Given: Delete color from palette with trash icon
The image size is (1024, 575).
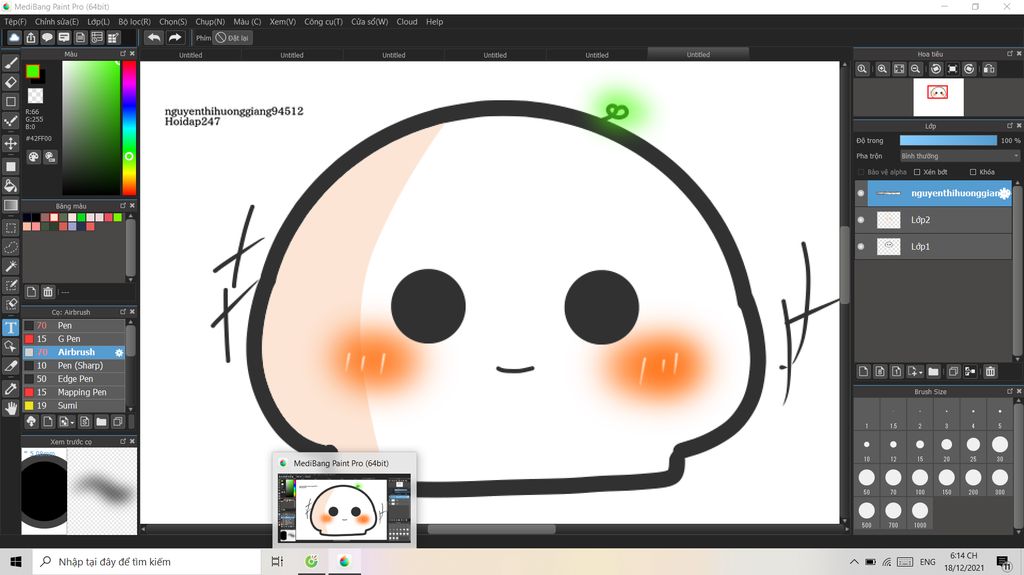Looking at the screenshot, I should tap(48, 291).
